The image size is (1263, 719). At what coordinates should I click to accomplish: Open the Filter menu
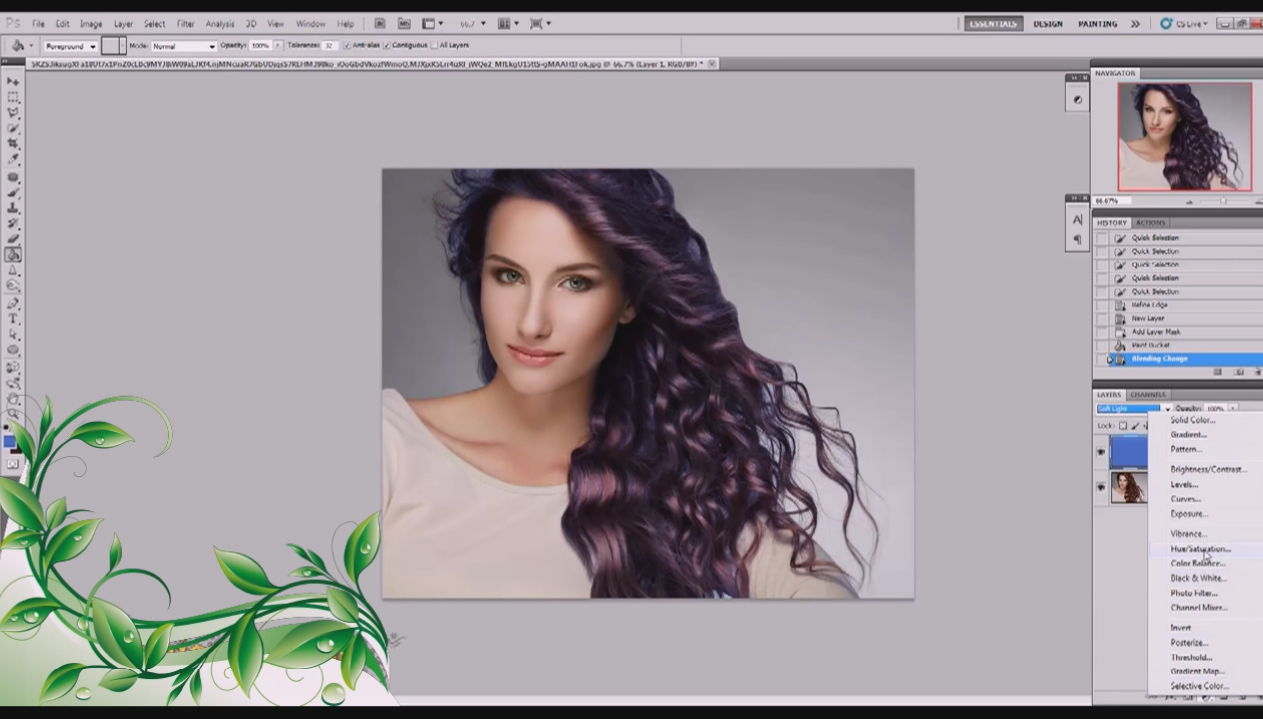coord(186,23)
